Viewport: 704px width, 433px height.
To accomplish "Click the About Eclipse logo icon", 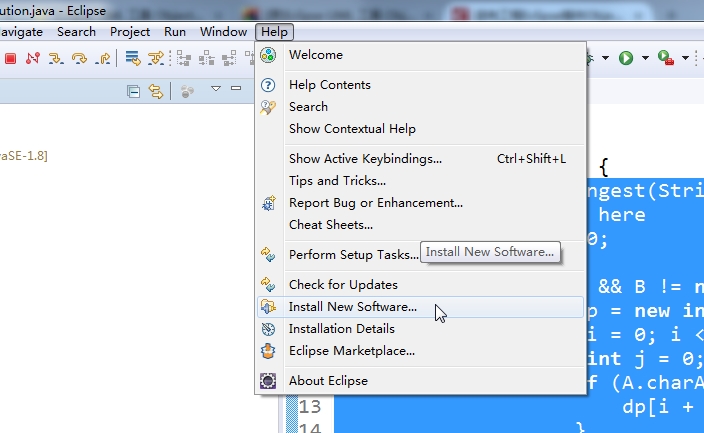I will (268, 381).
